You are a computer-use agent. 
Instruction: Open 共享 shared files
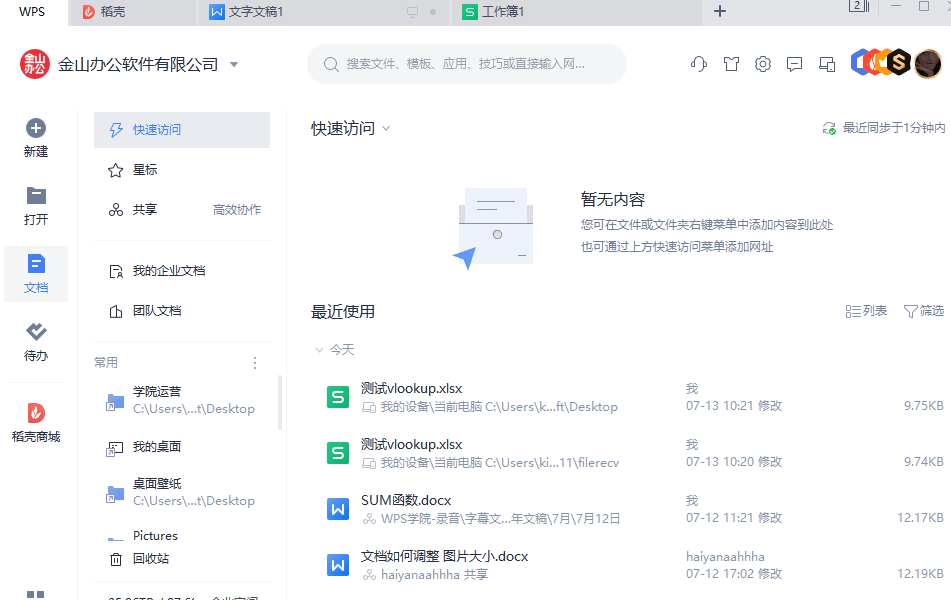point(144,210)
